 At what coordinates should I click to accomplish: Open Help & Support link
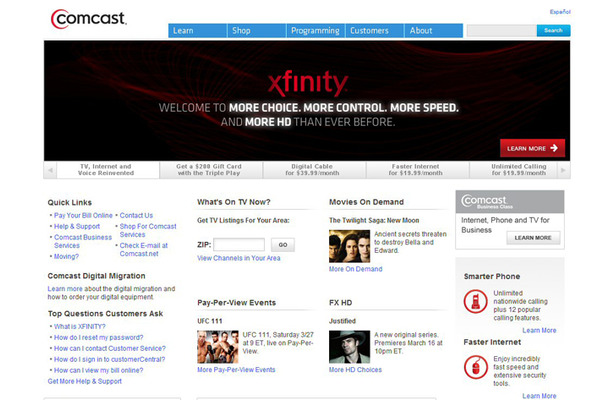coord(77,226)
